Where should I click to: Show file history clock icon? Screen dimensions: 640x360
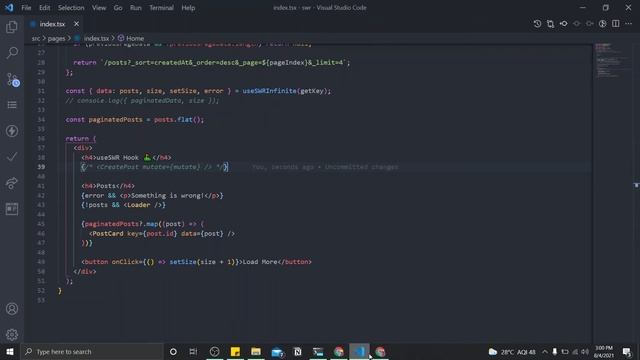coord(537,24)
